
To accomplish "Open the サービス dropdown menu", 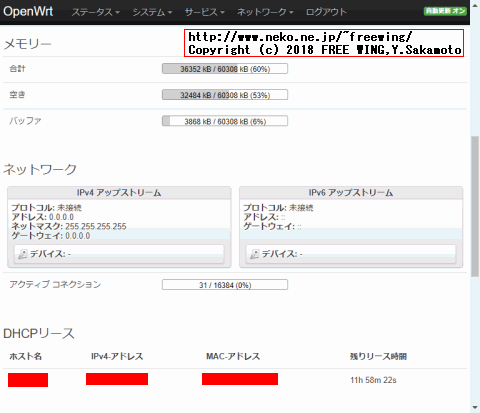I will (x=205, y=12).
